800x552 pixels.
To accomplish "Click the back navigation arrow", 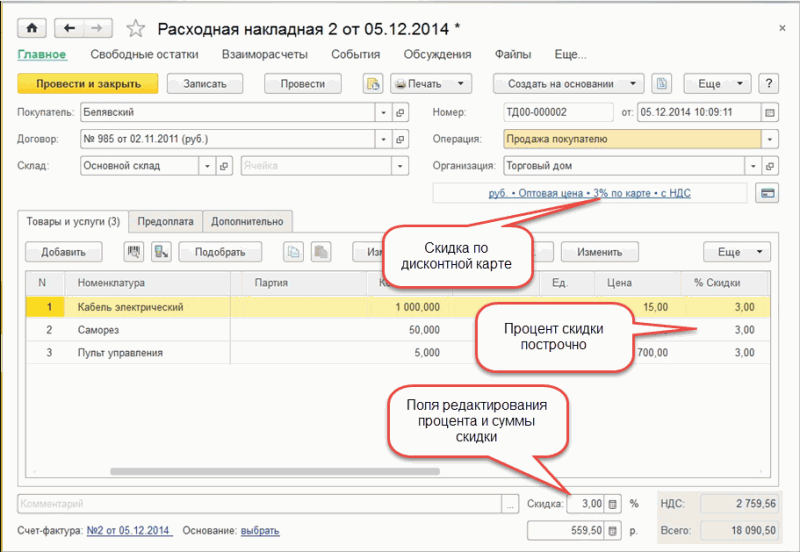I will (x=68, y=28).
